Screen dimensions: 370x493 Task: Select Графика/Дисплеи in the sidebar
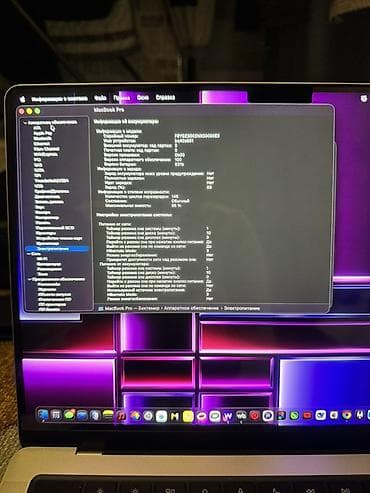coord(52,191)
